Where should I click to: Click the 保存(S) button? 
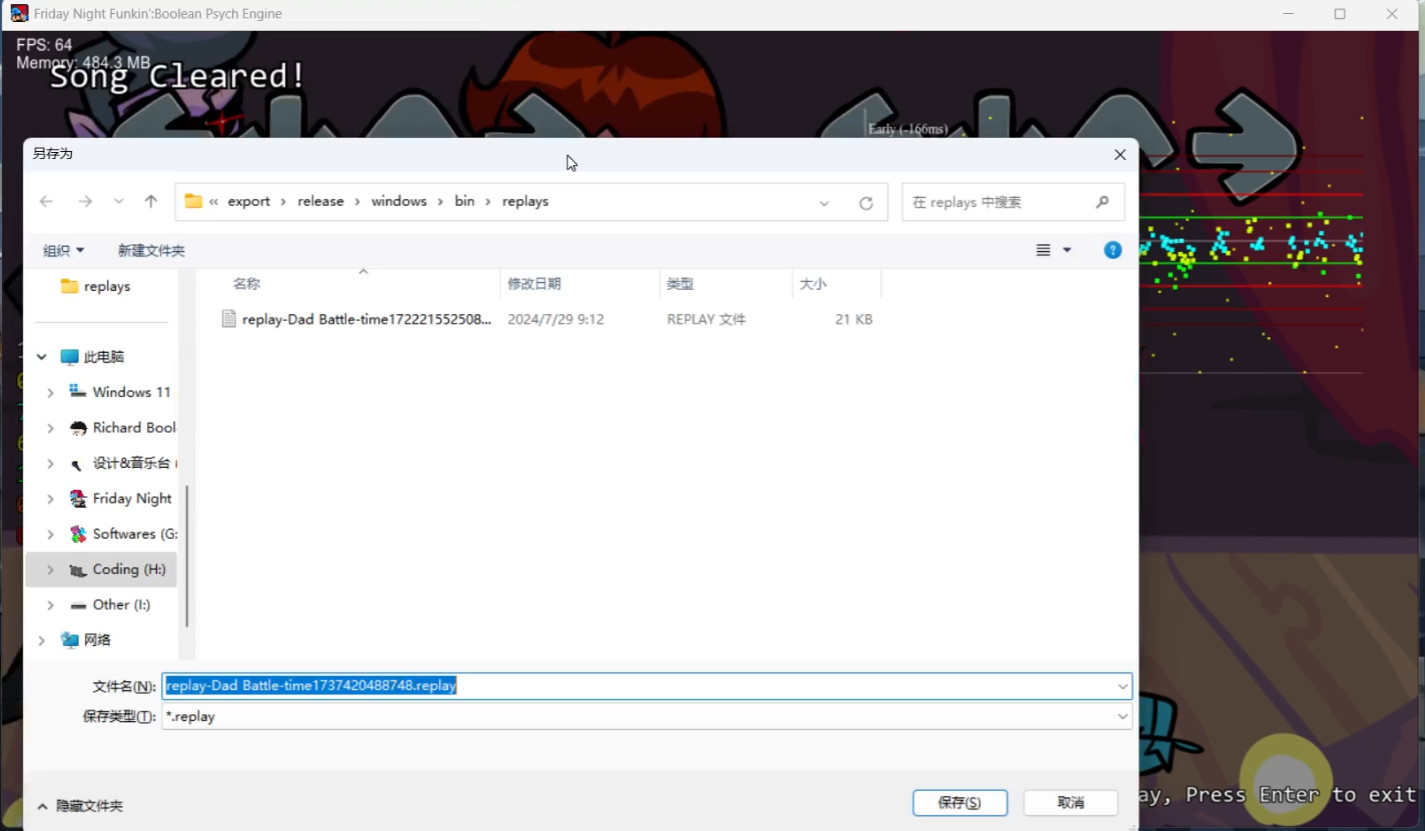point(959,802)
